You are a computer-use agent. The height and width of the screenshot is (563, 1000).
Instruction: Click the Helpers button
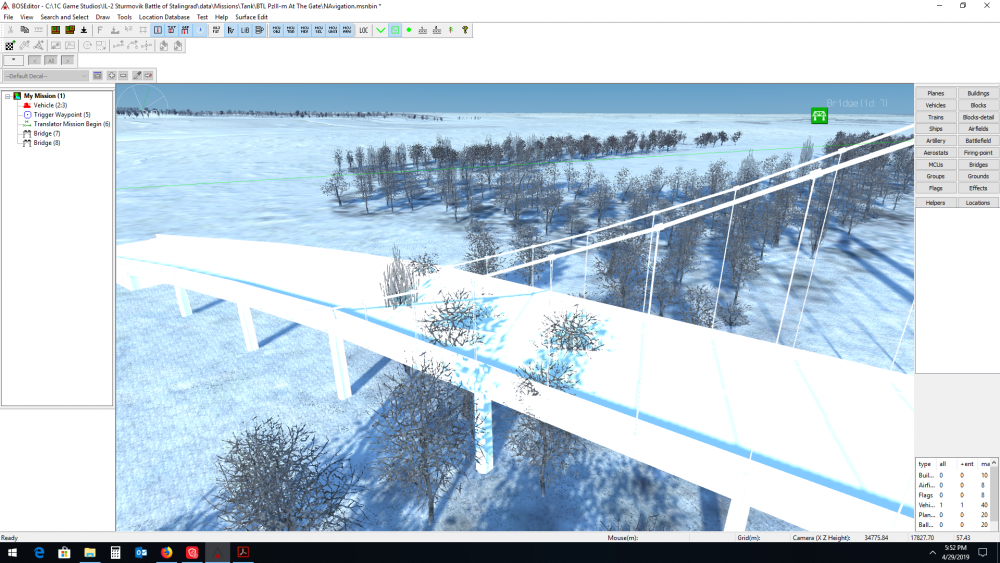click(x=936, y=203)
